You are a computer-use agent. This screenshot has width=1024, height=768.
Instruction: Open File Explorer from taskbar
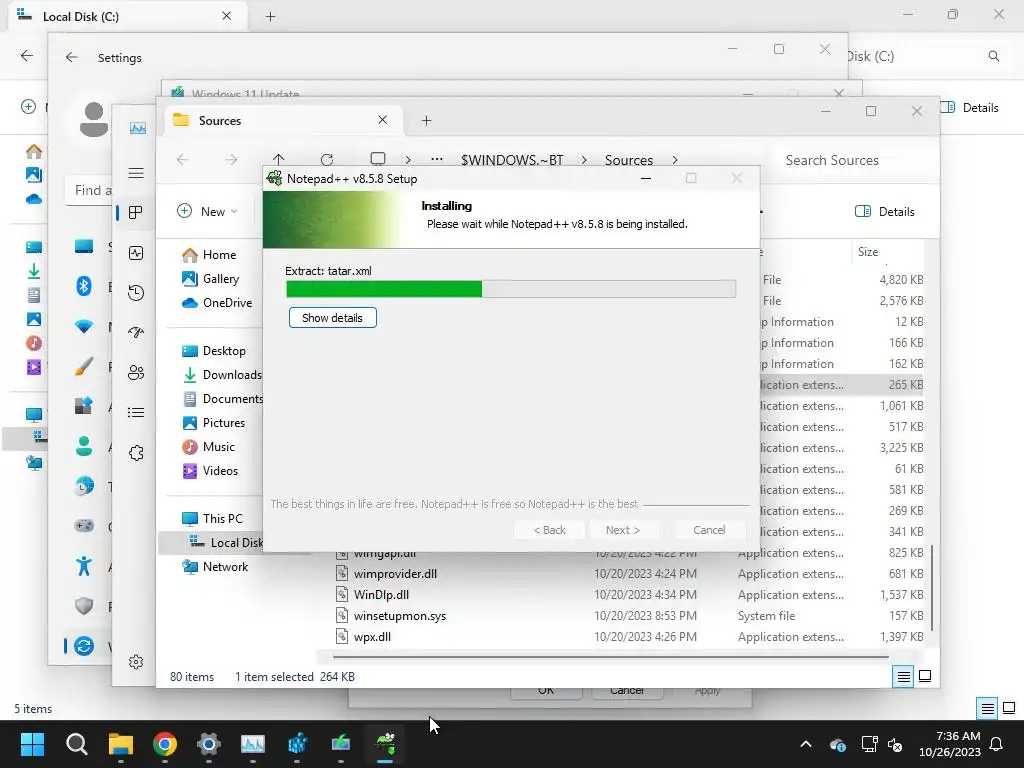pos(121,744)
